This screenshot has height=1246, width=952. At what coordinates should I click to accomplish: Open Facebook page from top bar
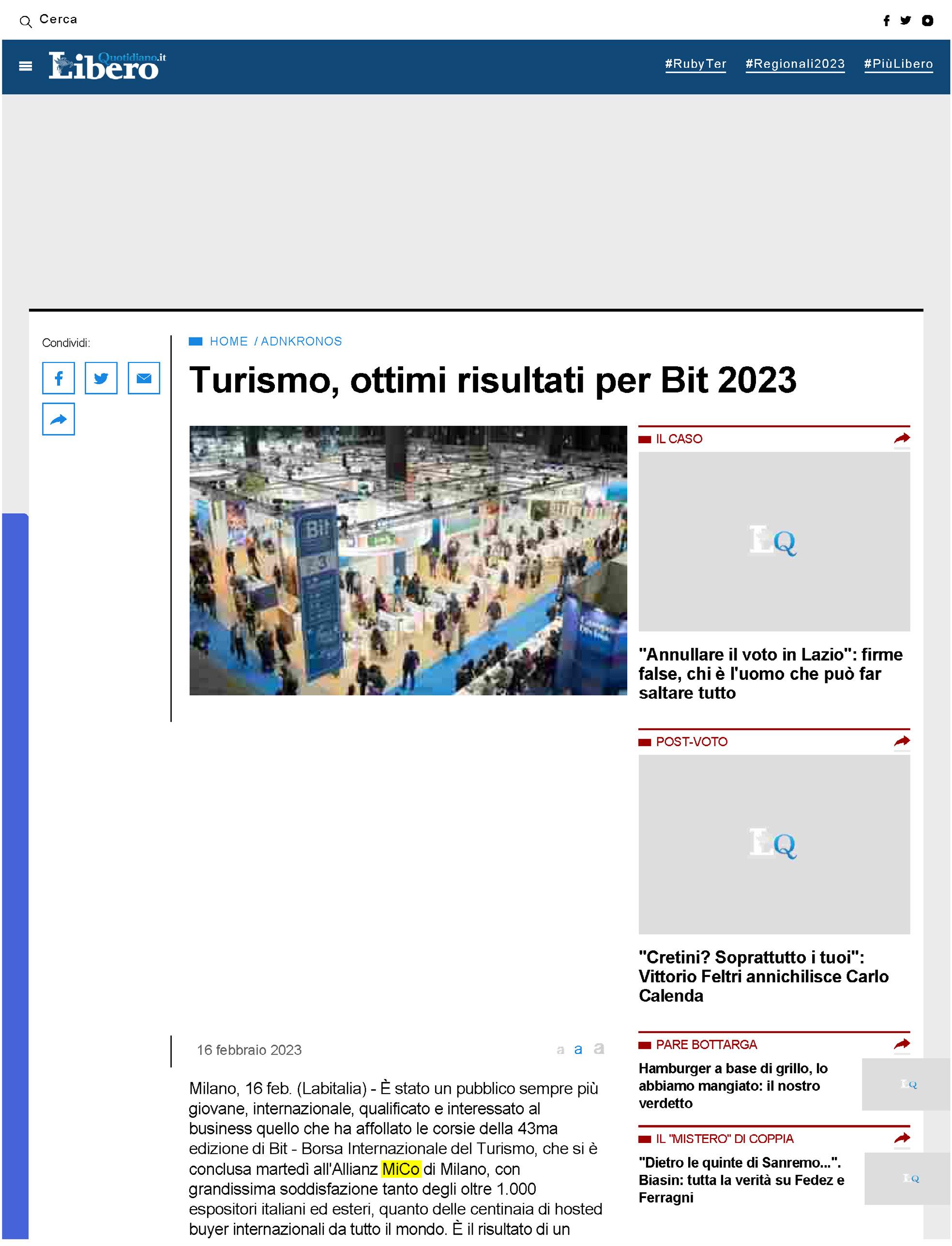tap(886, 21)
